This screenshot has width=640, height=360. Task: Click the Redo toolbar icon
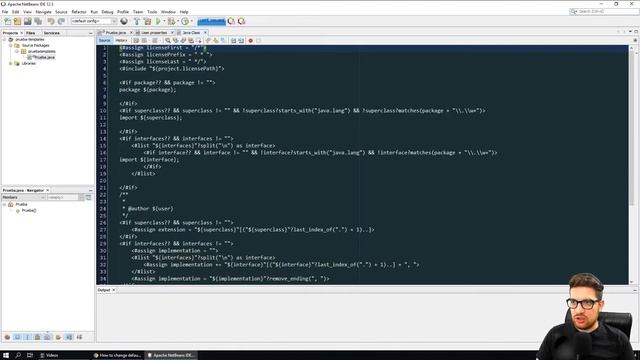(61, 21)
